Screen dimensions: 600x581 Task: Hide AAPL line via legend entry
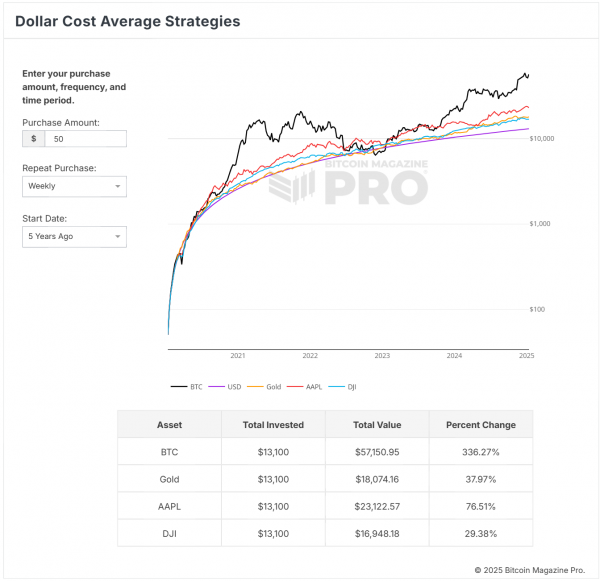pos(304,387)
